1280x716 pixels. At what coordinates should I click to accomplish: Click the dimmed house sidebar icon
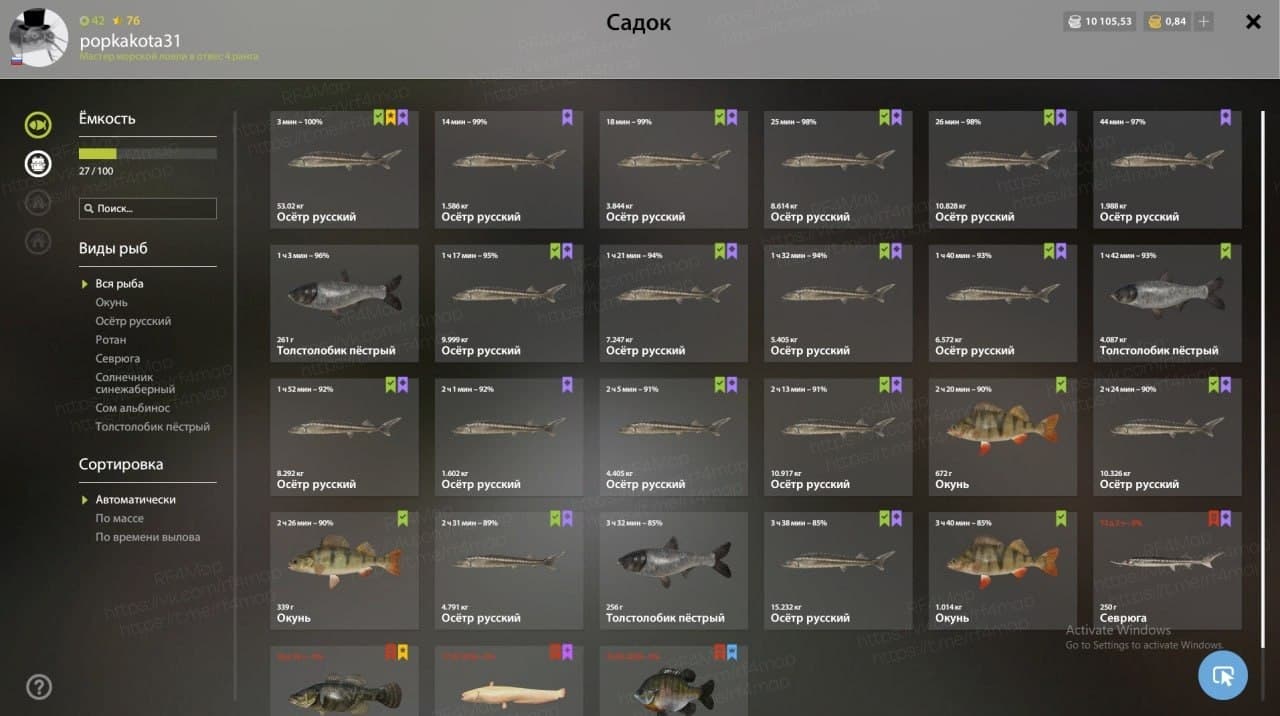(39, 240)
